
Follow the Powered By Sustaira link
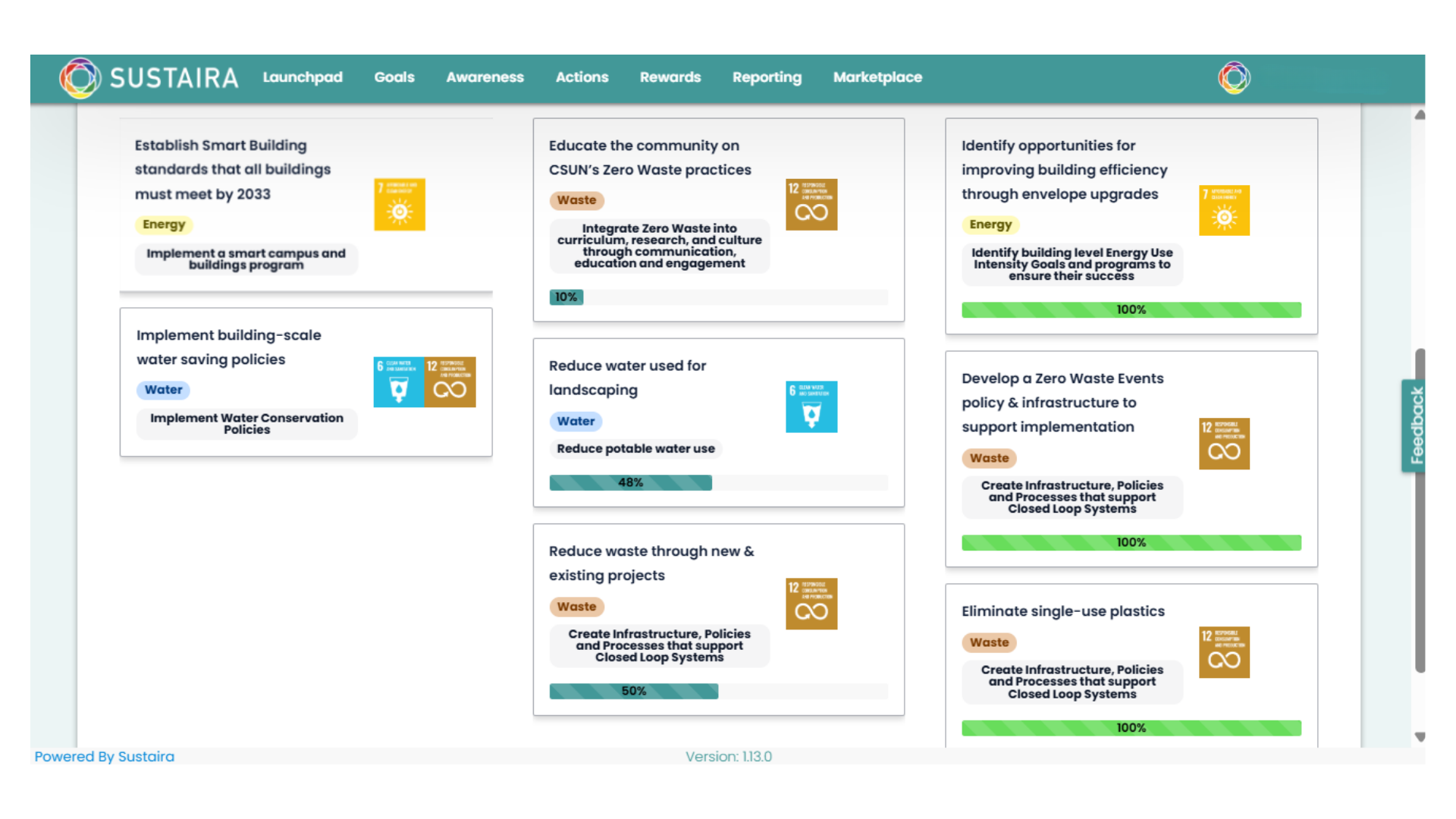click(x=105, y=756)
